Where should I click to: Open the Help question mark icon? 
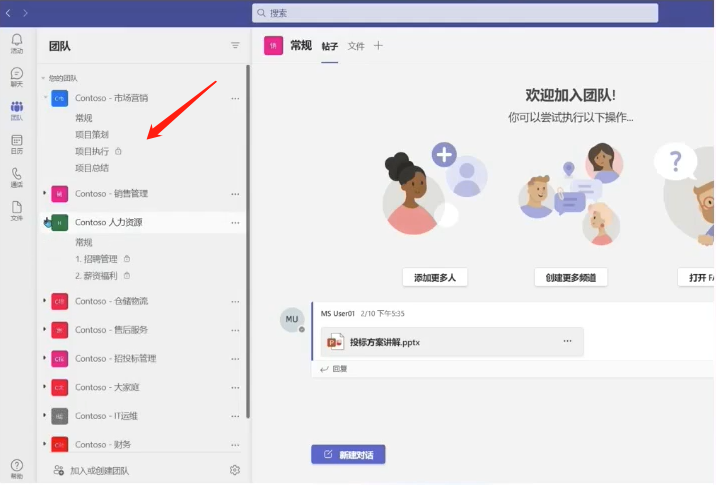(16, 469)
